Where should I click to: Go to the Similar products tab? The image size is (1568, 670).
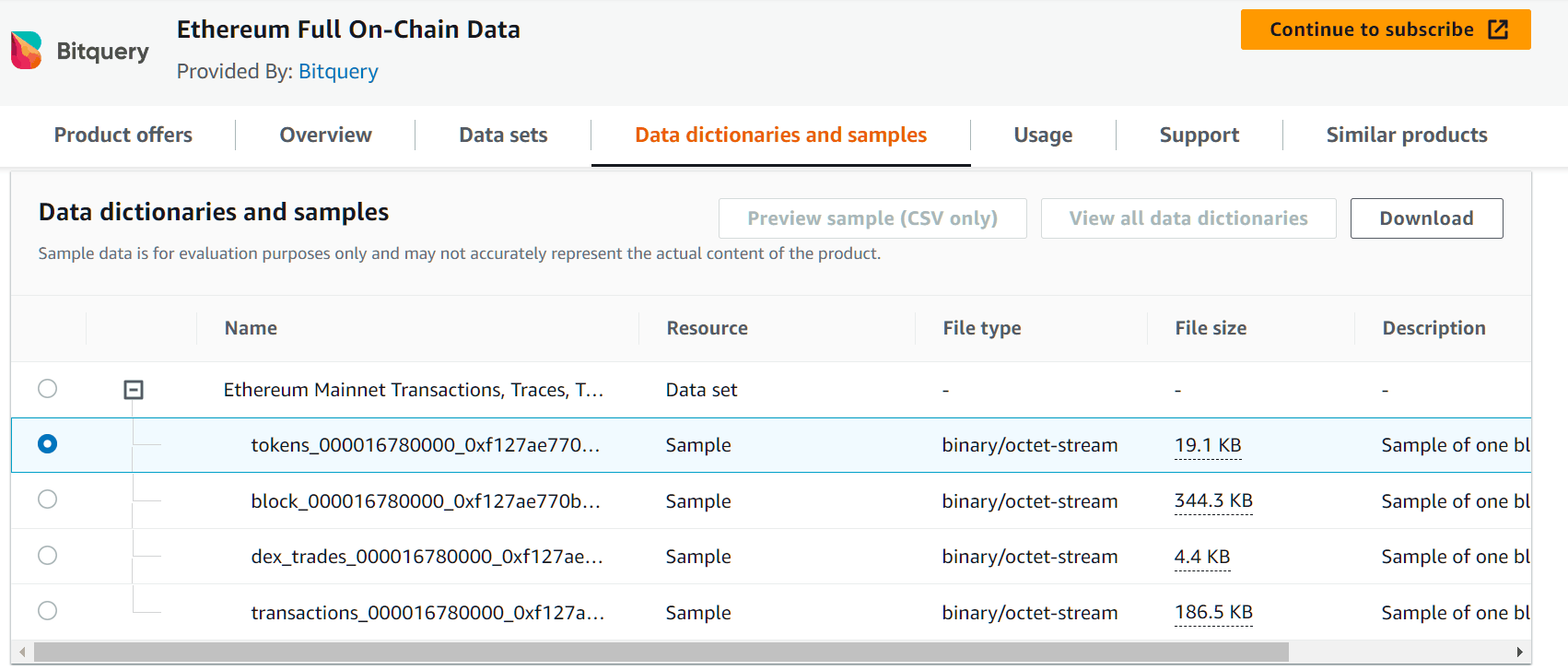coord(1407,135)
